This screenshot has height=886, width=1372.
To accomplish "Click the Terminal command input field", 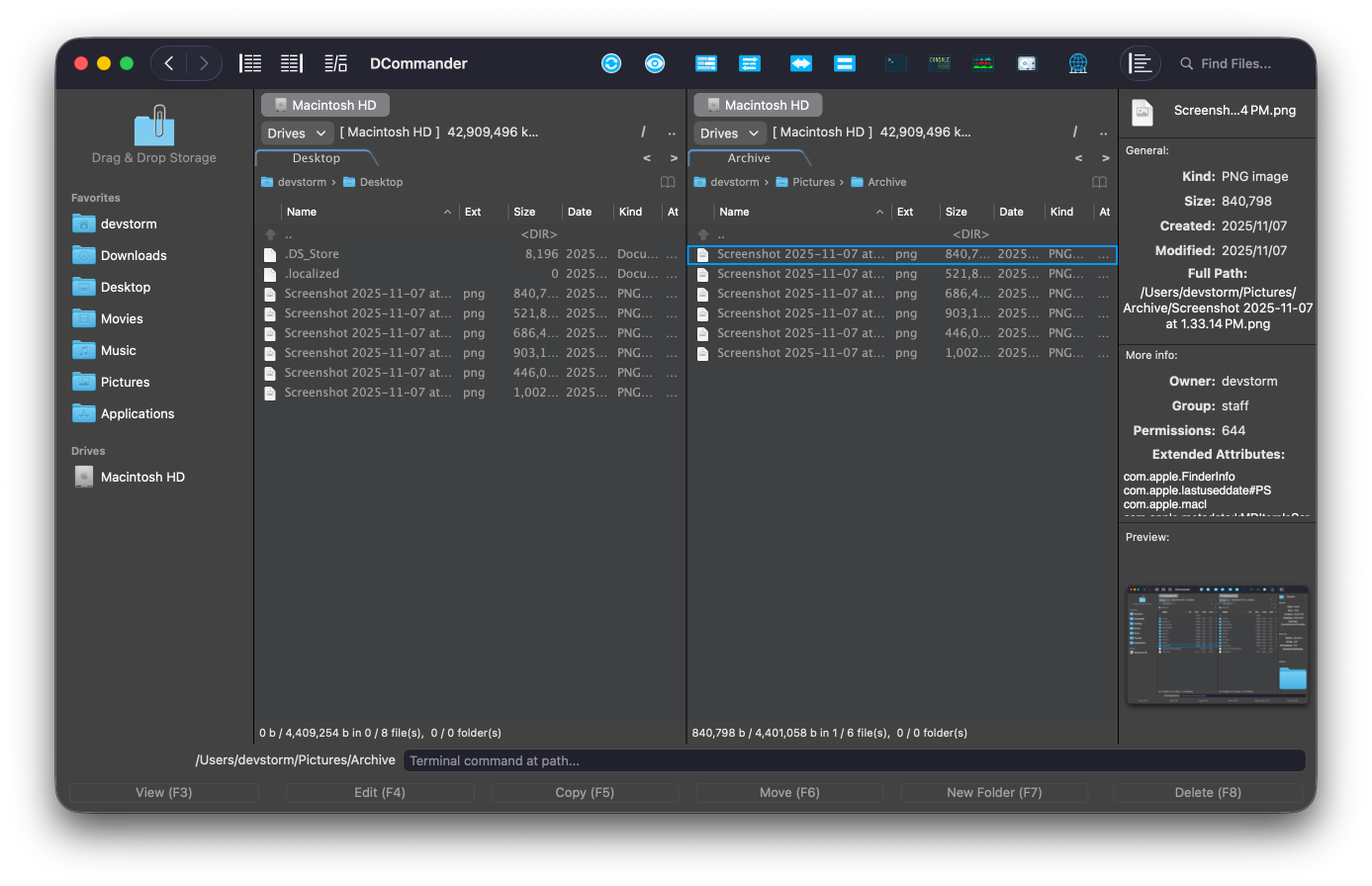I will point(854,760).
